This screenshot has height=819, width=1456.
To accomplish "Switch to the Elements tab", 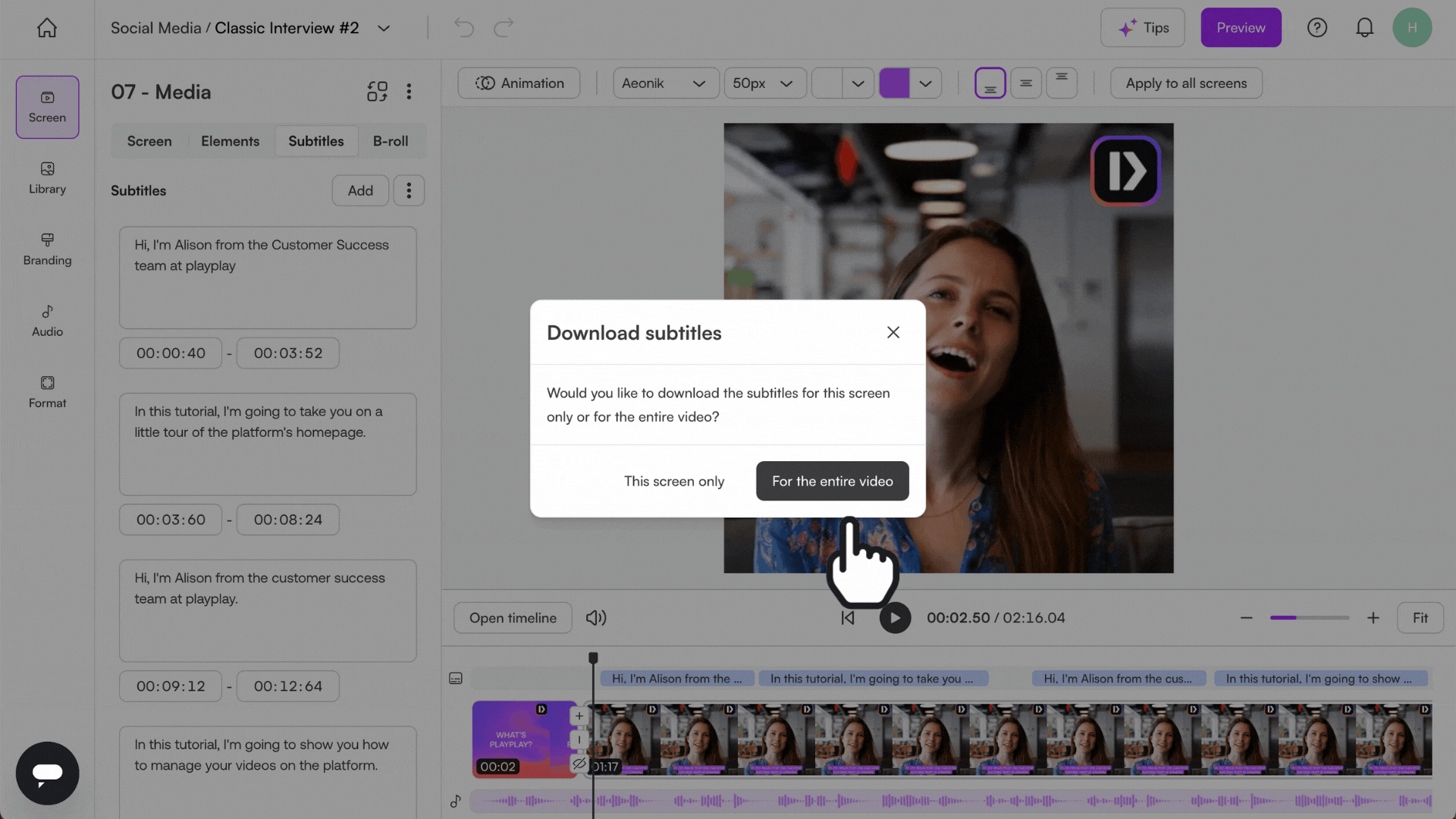I will pyautogui.click(x=230, y=141).
